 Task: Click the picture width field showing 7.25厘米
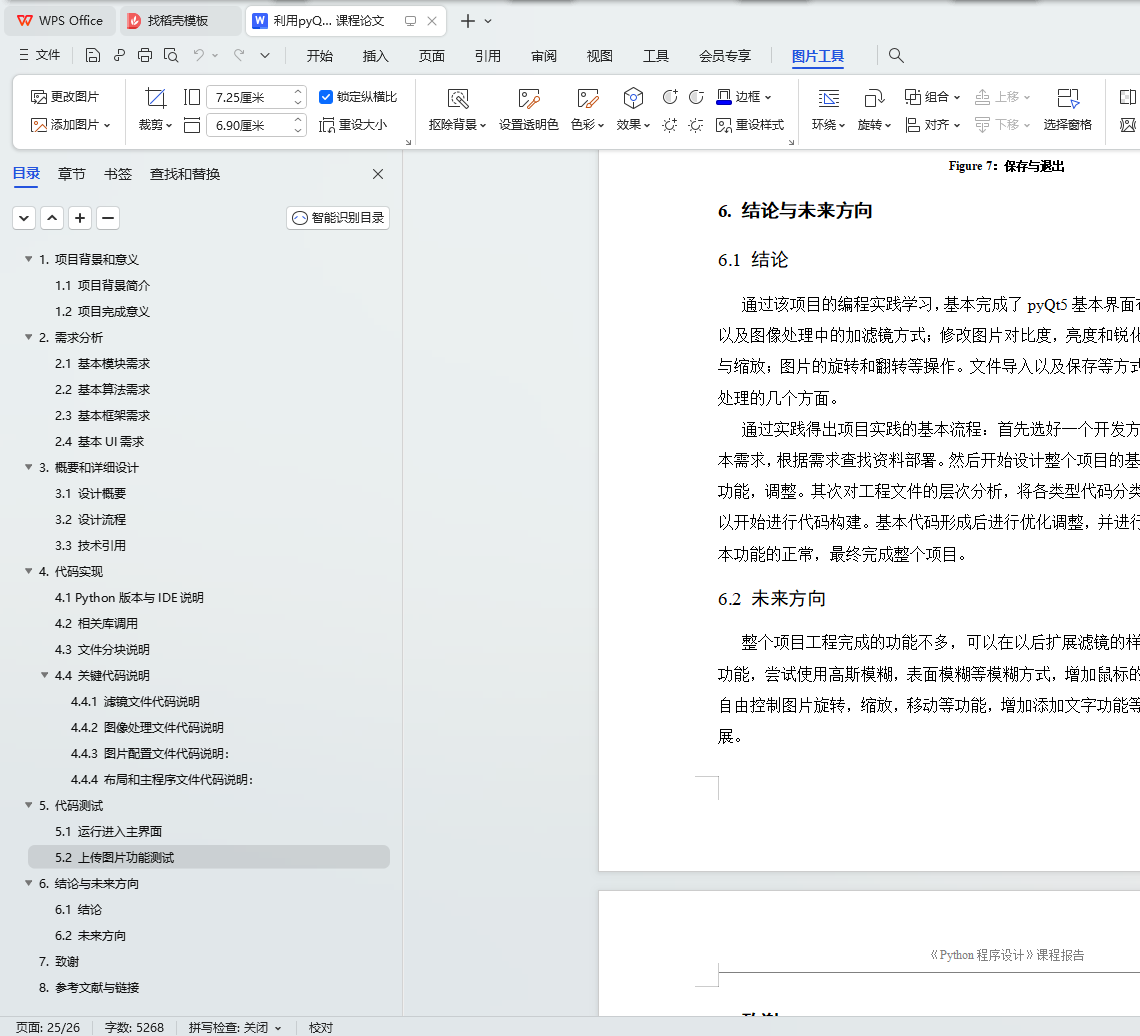coord(256,97)
